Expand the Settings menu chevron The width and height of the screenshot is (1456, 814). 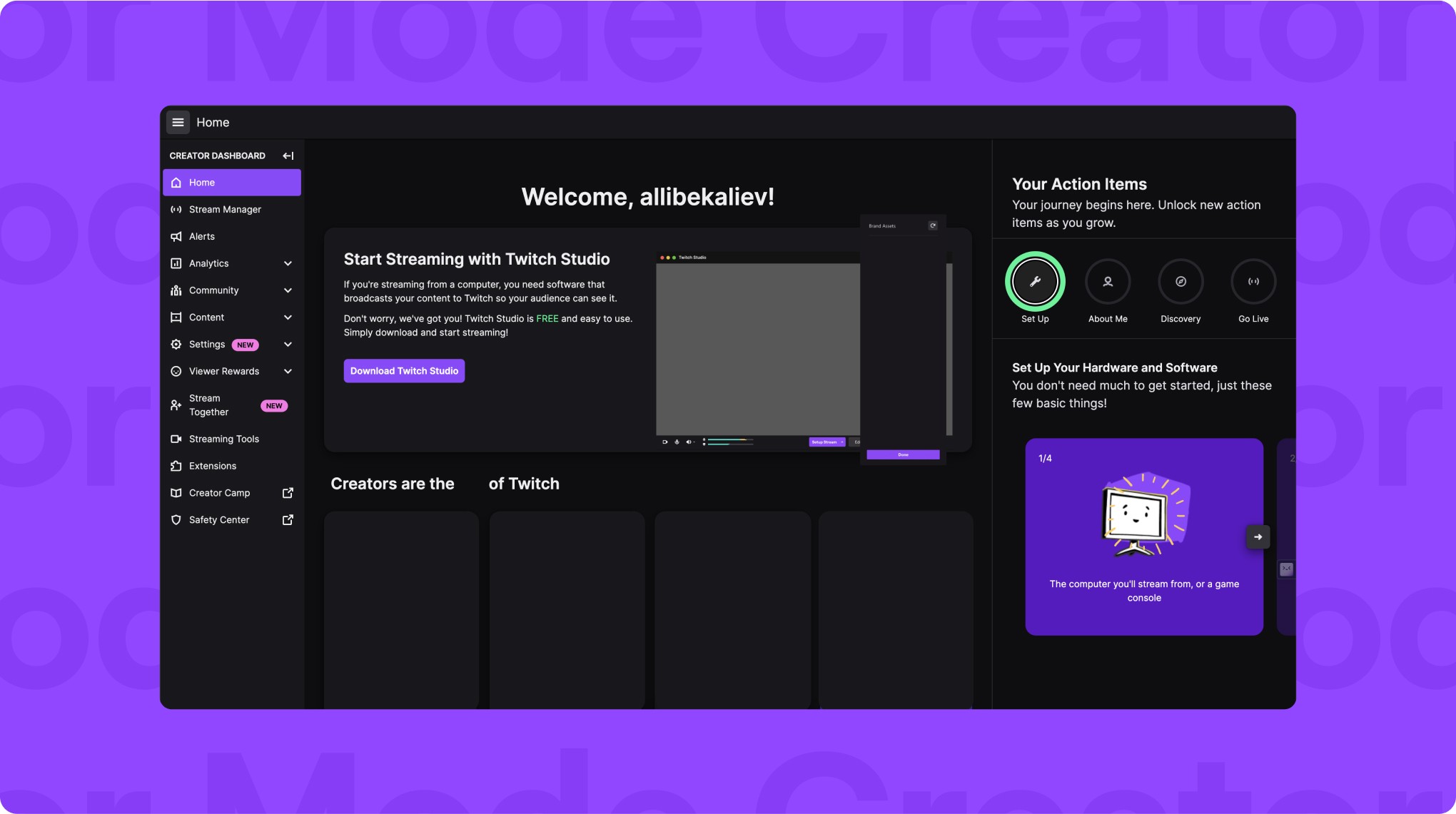(288, 345)
